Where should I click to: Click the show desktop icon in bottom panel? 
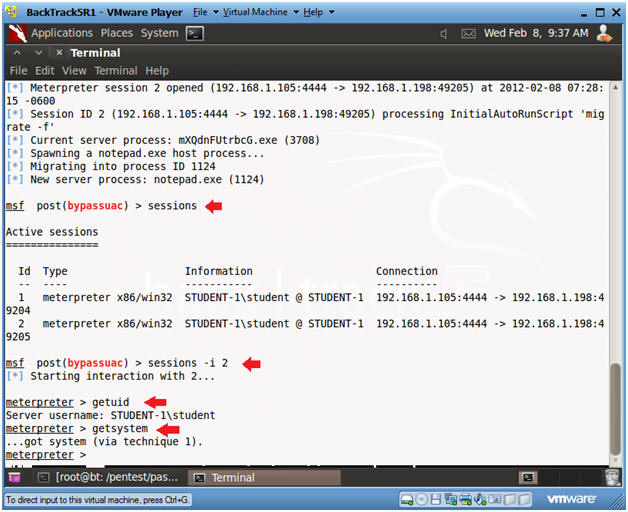[14, 477]
